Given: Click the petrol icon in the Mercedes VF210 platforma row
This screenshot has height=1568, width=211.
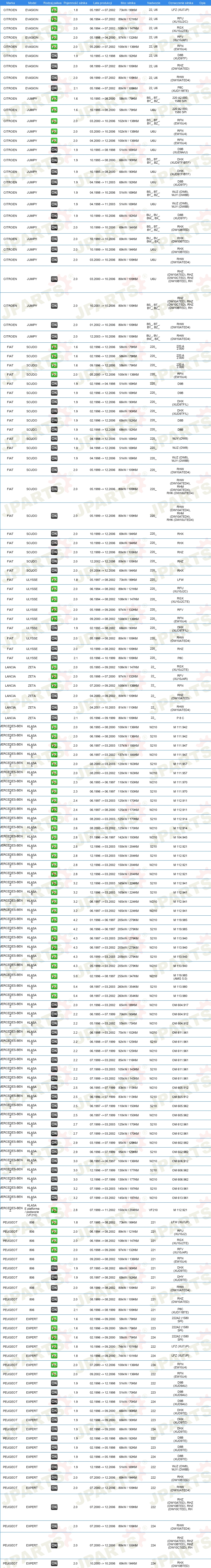Looking at the screenshot, I should [x=54, y=1210].
